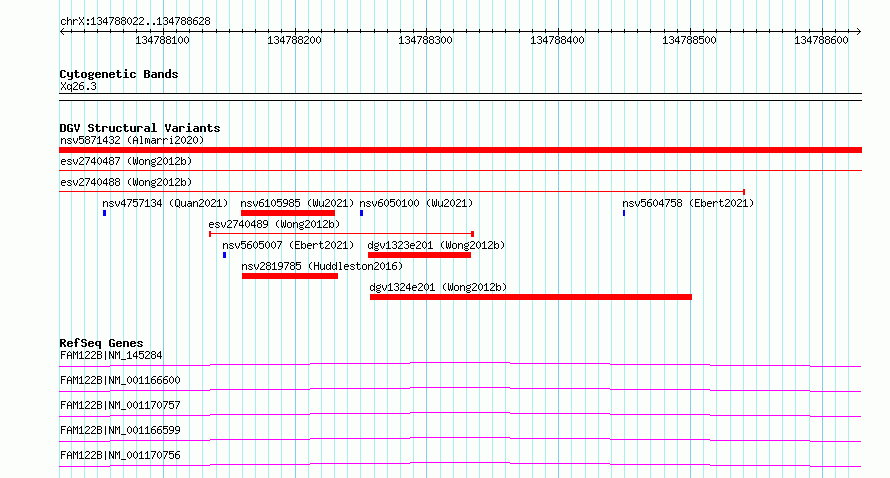Open FAM122B|NM_145284 transcript

(x=111, y=355)
